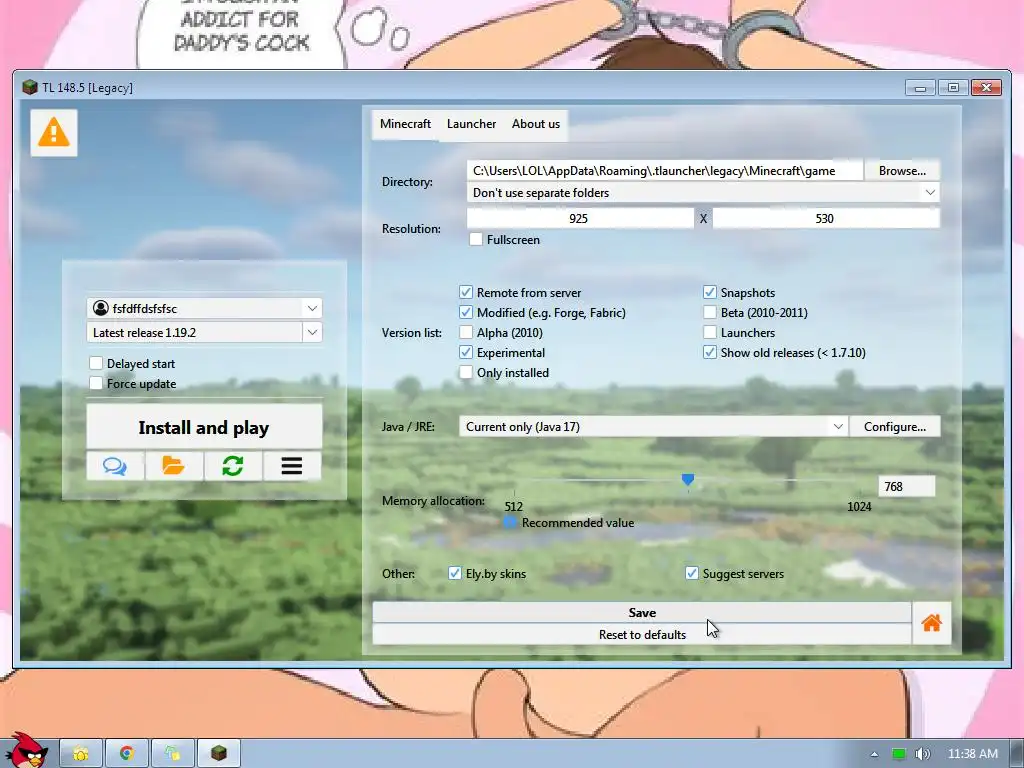
Task: Click the resolution height field 530
Action: 826,218
